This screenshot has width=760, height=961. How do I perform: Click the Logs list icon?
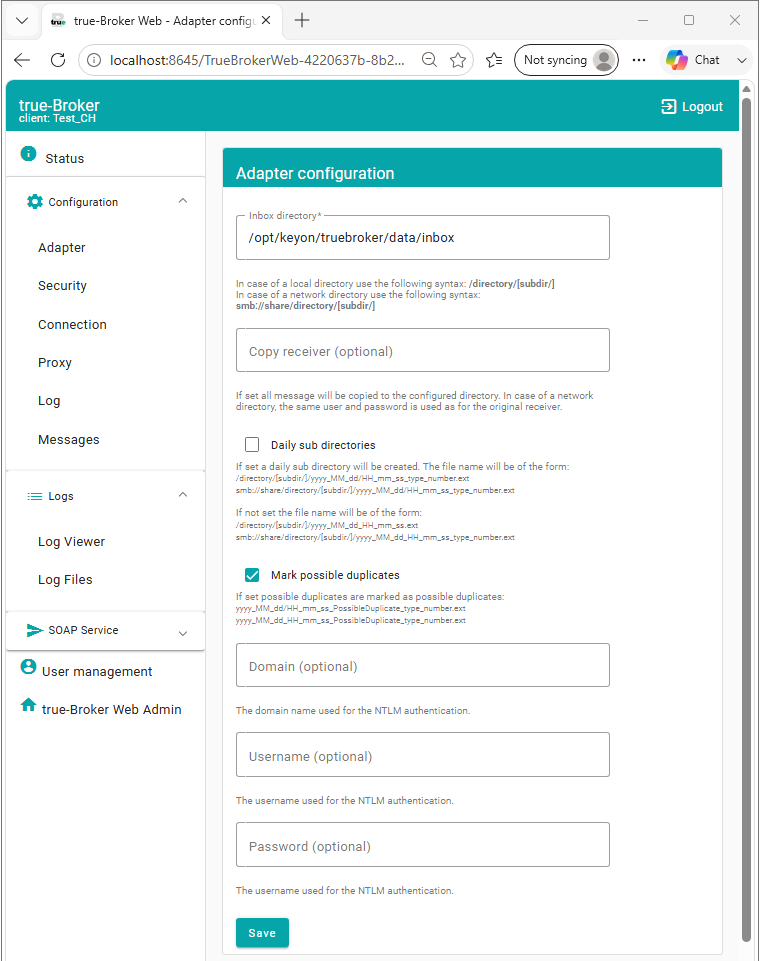pos(35,496)
